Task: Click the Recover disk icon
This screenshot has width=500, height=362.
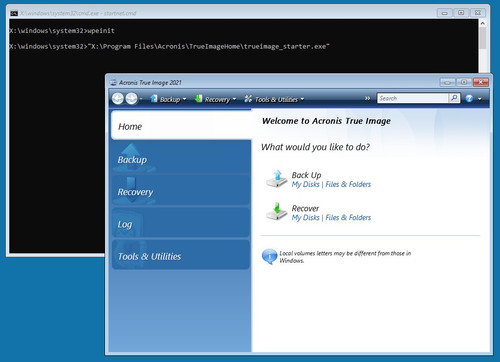Action: pos(276,211)
